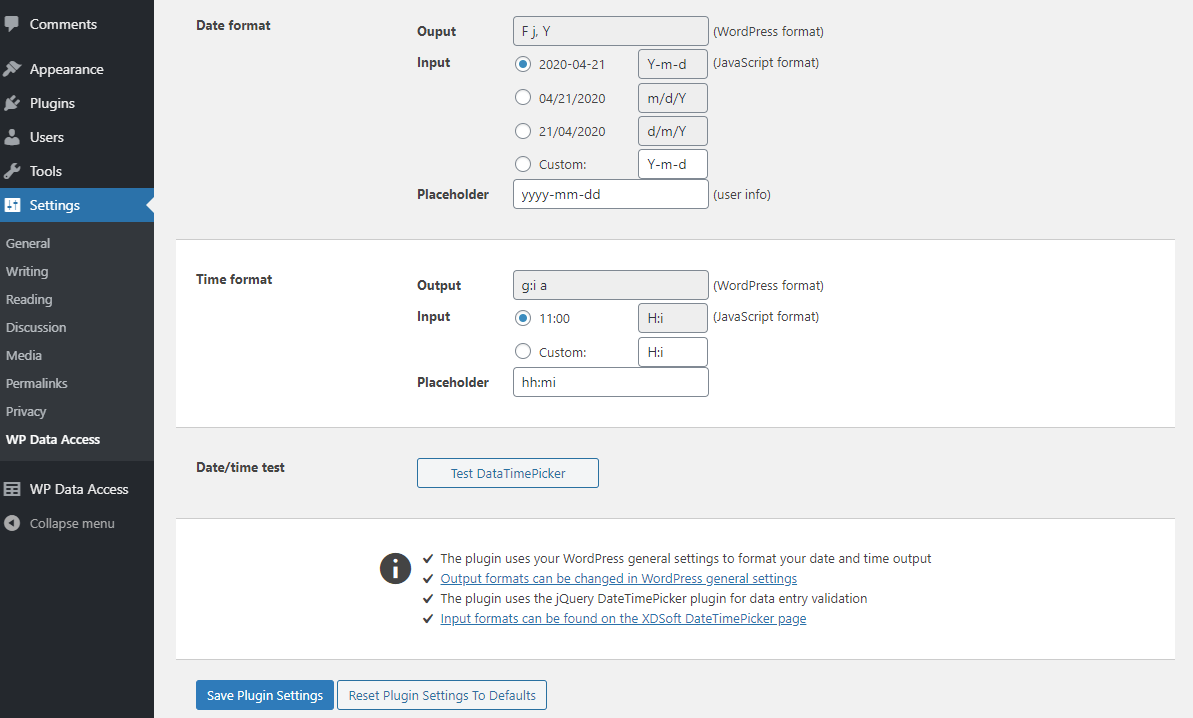
Task: Click the Tools wrench icon
Action: click(12, 171)
